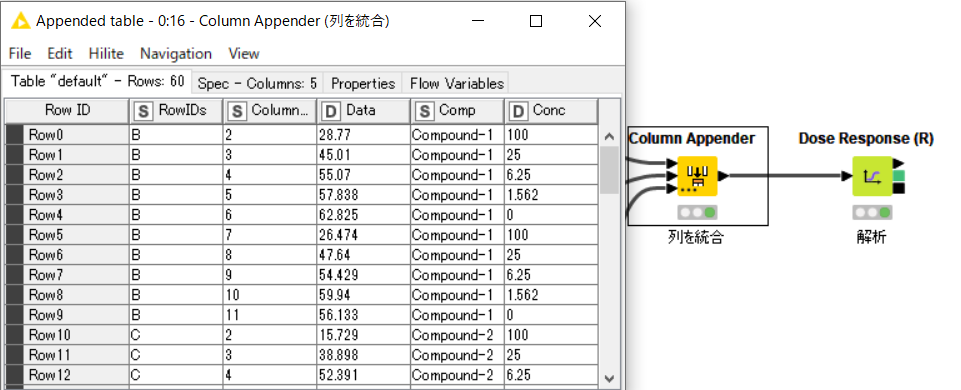Click the black output port of Column Appender
Viewport: 961px width, 390px height.
723,177
